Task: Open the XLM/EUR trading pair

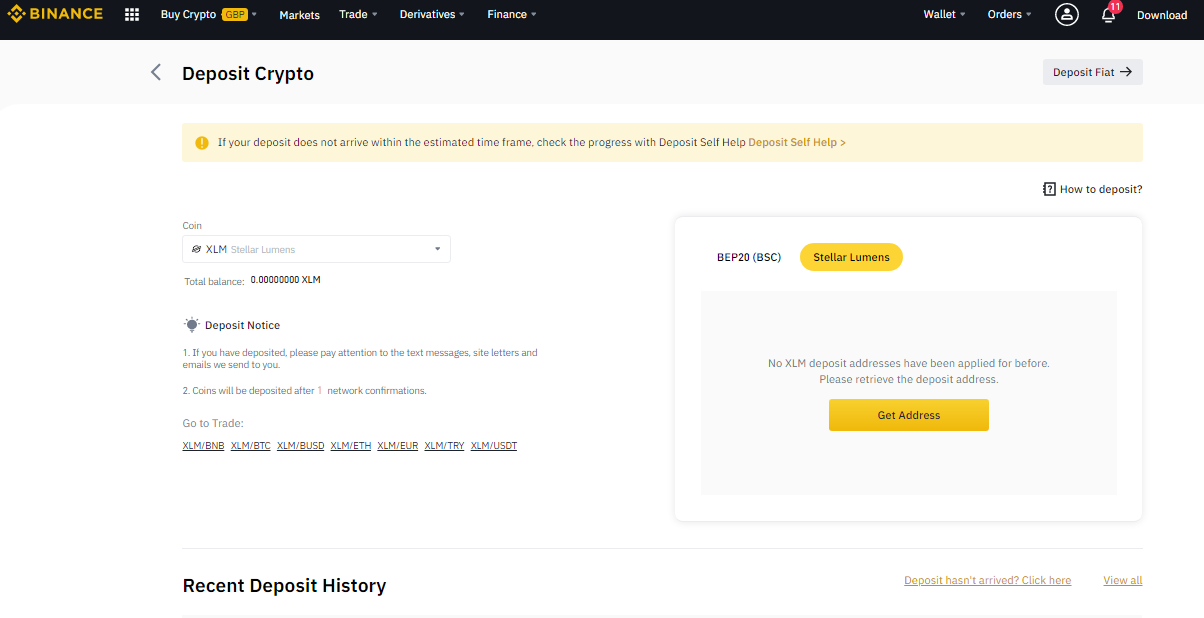Action: click(x=398, y=446)
